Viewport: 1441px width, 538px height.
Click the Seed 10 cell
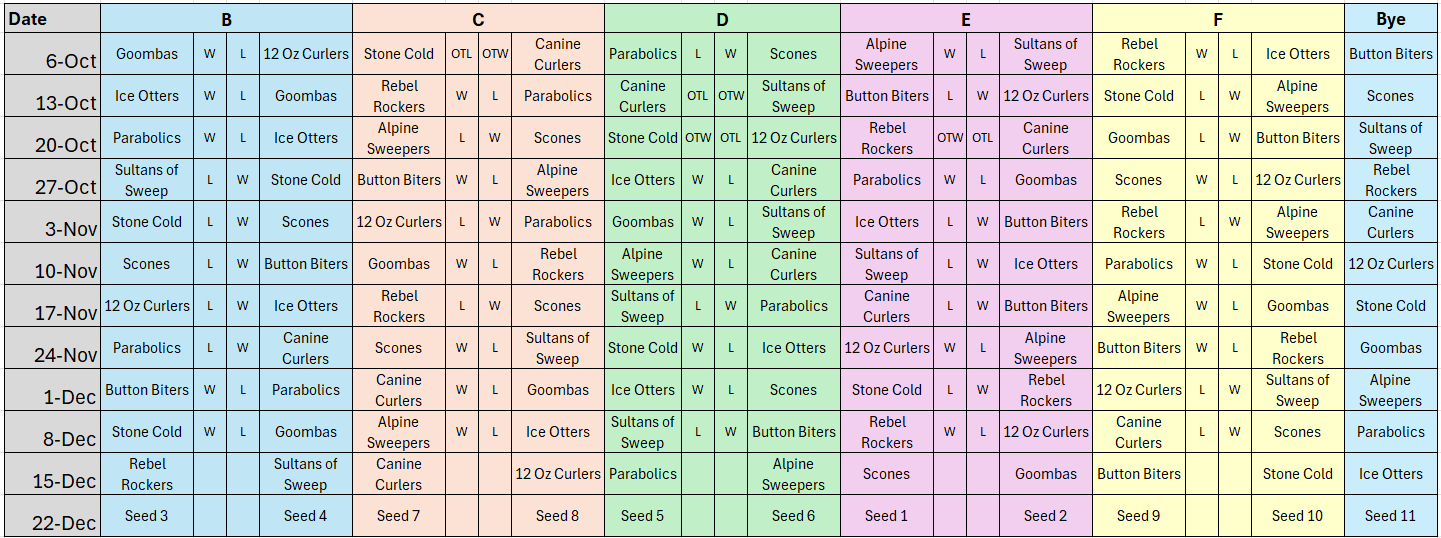[x=1297, y=516]
